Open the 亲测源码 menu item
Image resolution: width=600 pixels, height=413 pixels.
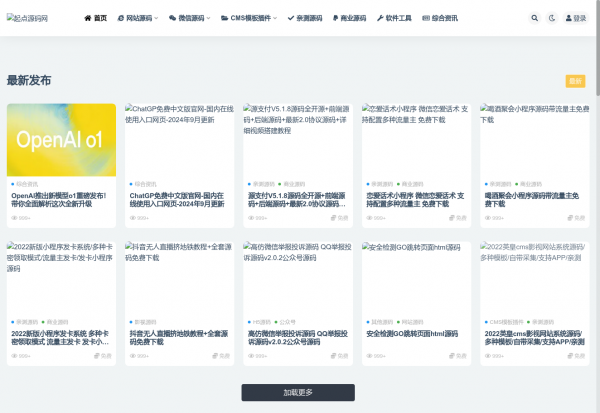305,18
